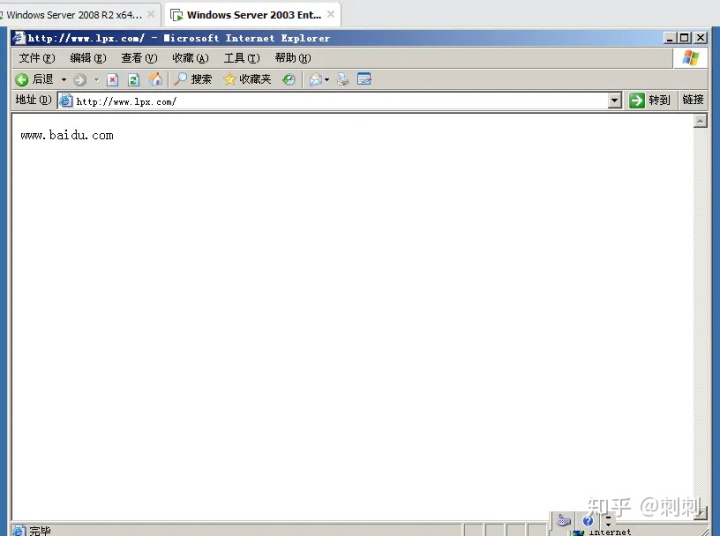Maximize the Internet Explorer window

[x=685, y=38]
